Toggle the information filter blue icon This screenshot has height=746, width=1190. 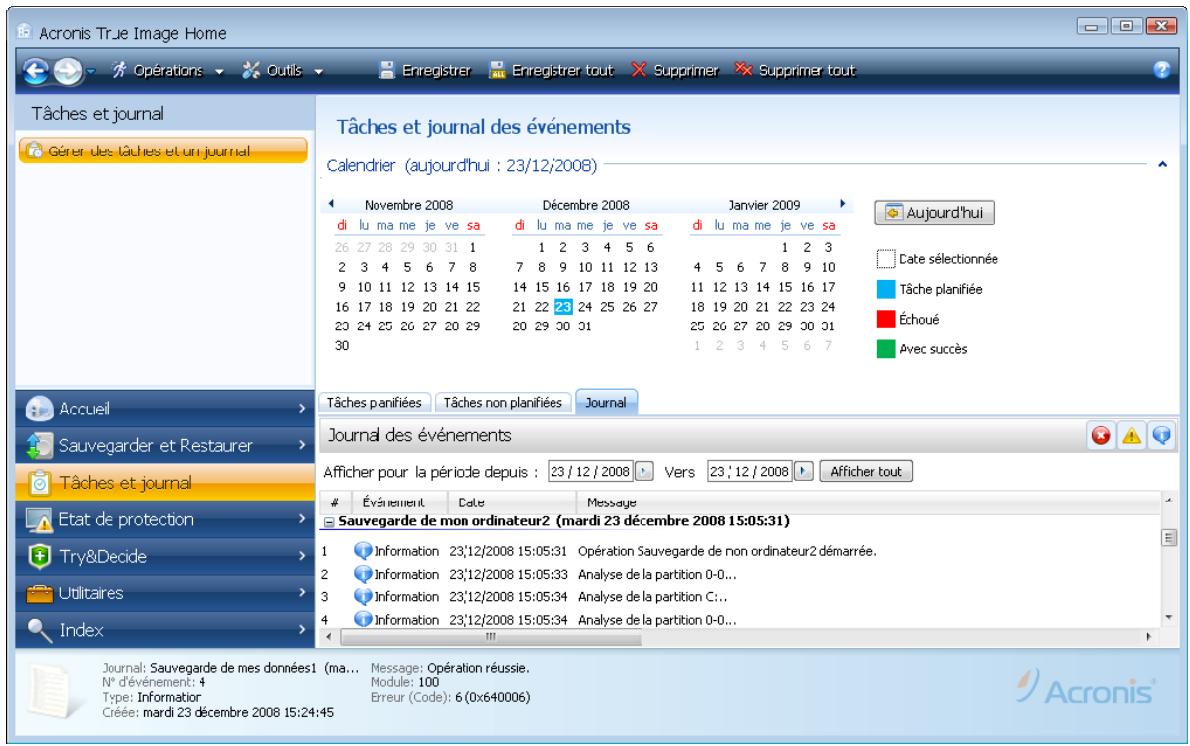coord(1161,436)
